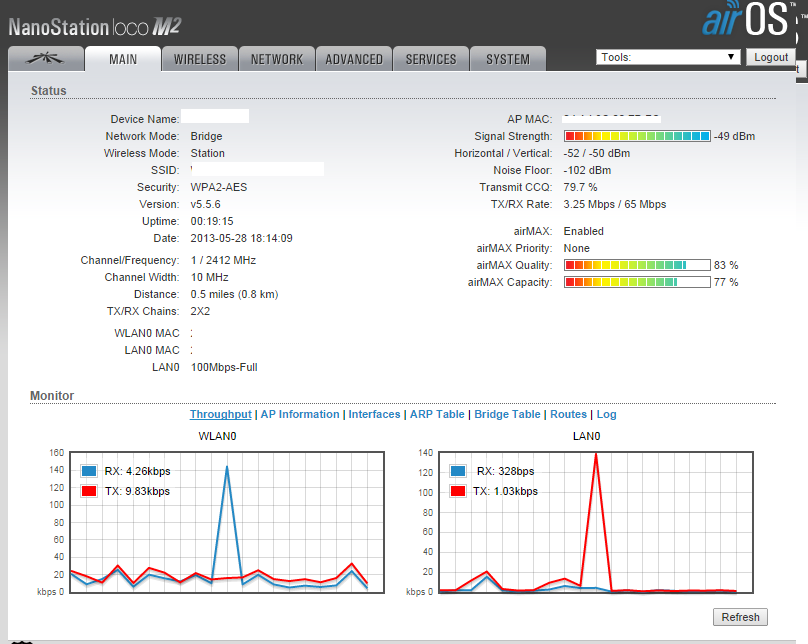This screenshot has height=644, width=808.
Task: Open the NETWORK tab
Action: (x=277, y=59)
